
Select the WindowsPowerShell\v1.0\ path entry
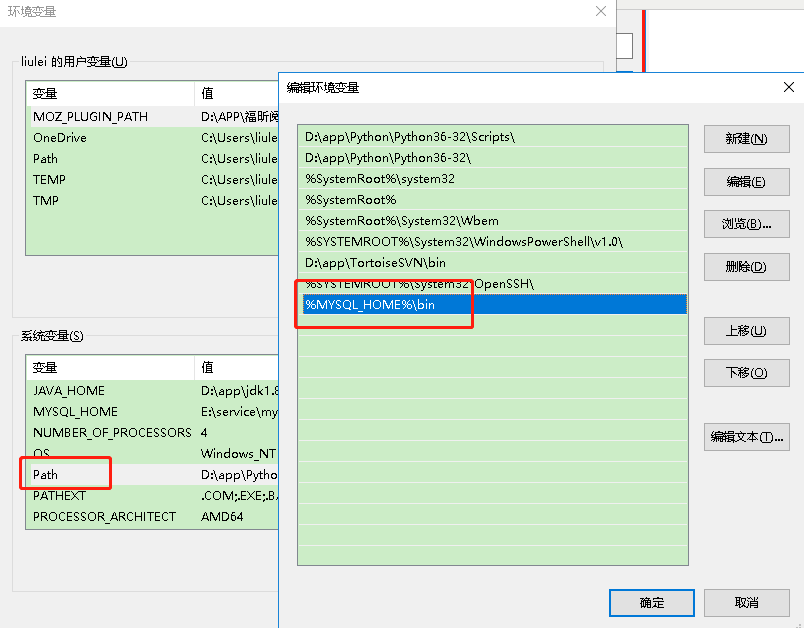(492, 242)
